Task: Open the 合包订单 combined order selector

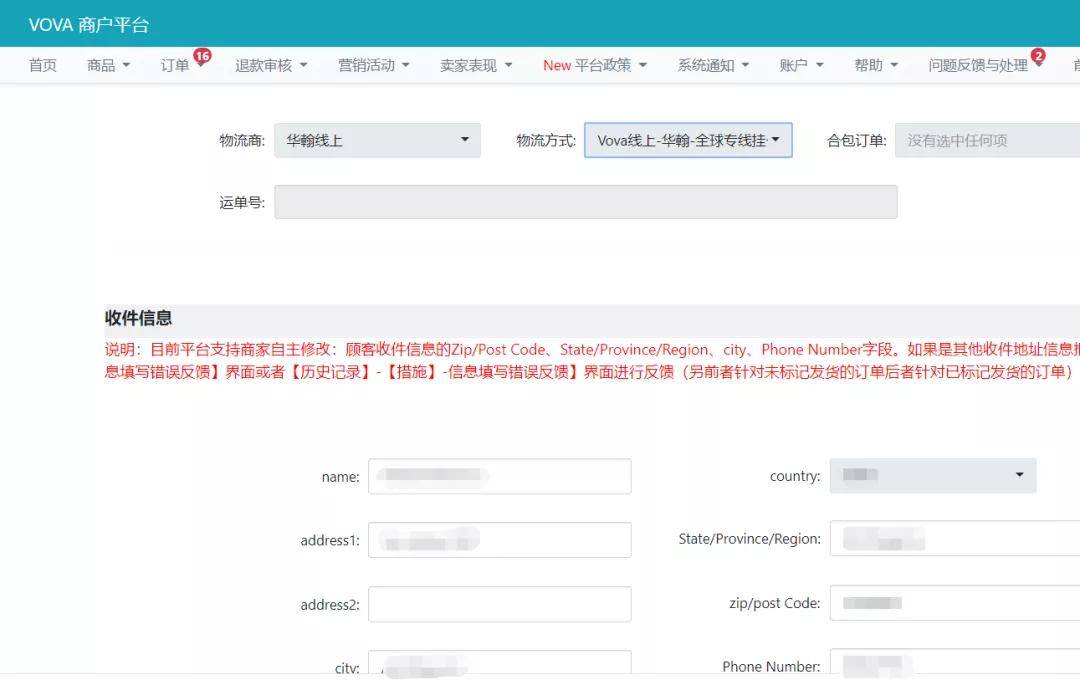Action: pos(987,140)
